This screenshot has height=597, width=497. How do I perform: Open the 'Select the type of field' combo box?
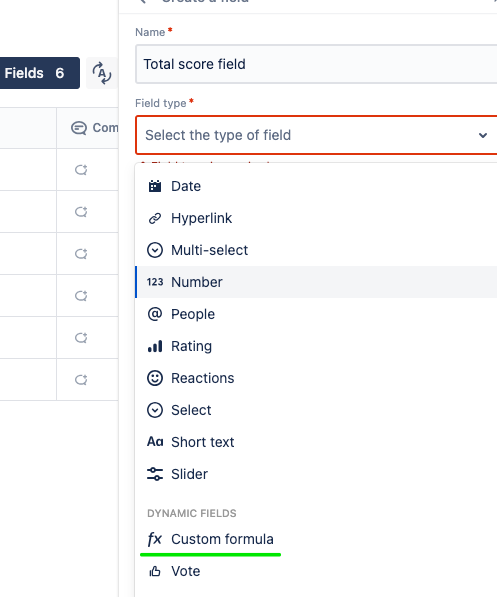(316, 135)
